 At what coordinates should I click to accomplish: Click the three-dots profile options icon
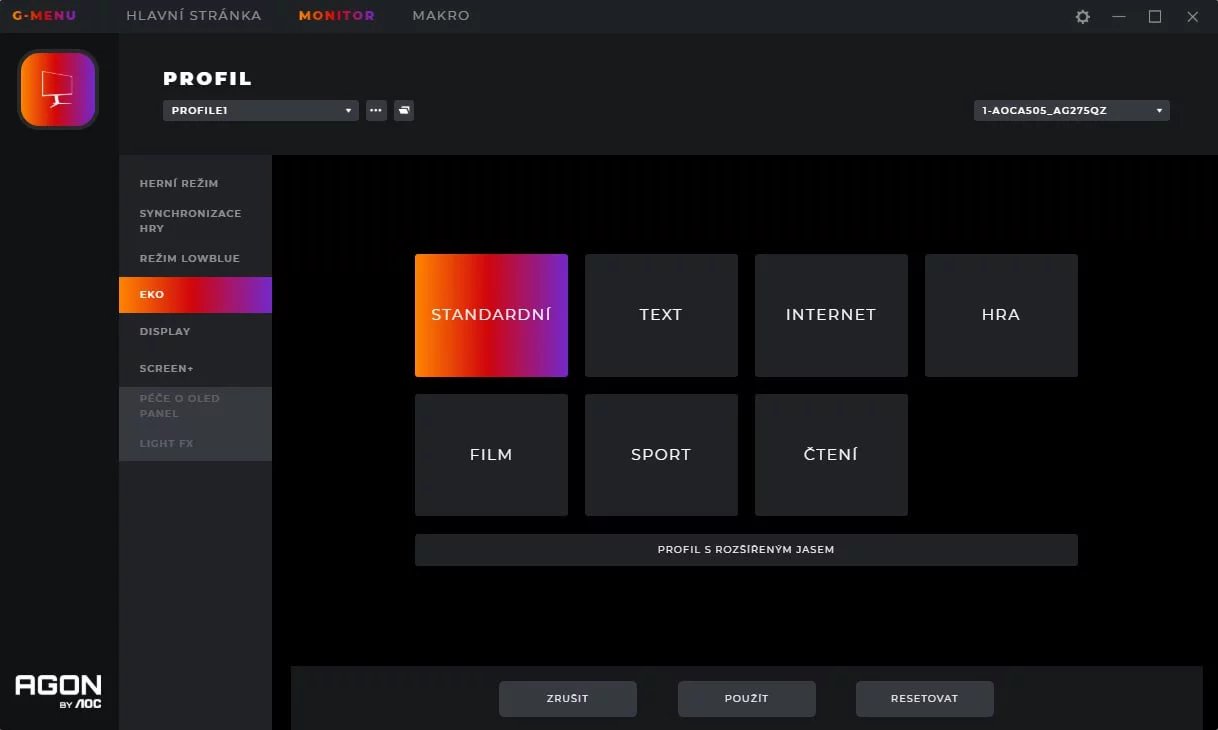pos(376,110)
